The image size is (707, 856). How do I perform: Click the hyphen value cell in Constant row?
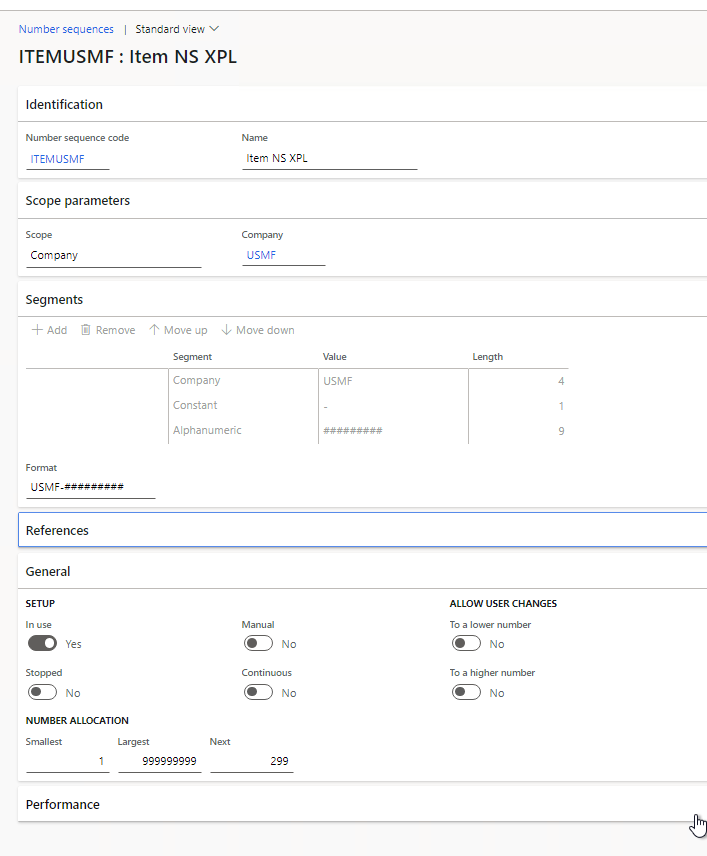[x=393, y=406]
